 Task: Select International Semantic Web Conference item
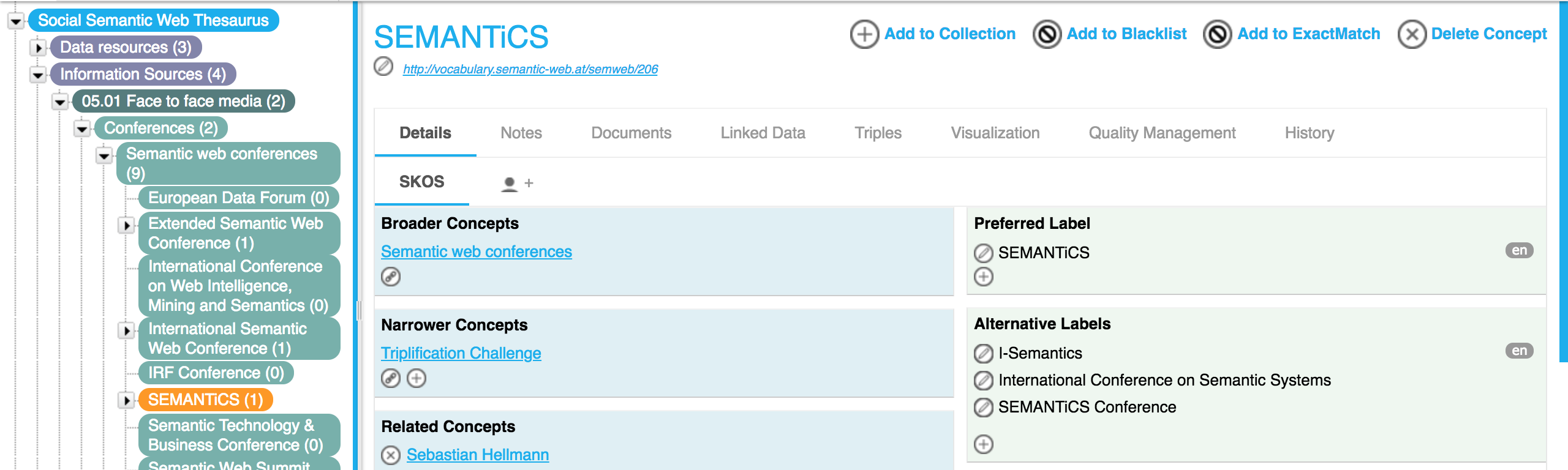[239, 338]
